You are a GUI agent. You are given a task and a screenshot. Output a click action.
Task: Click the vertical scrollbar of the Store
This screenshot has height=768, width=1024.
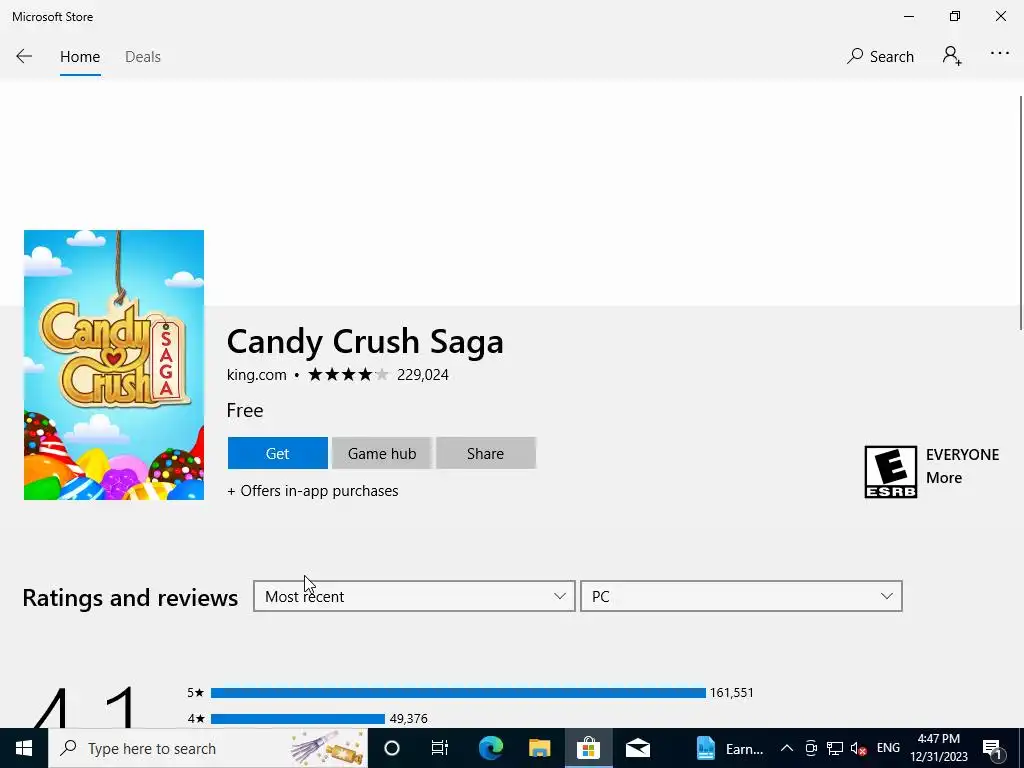(x=1020, y=212)
